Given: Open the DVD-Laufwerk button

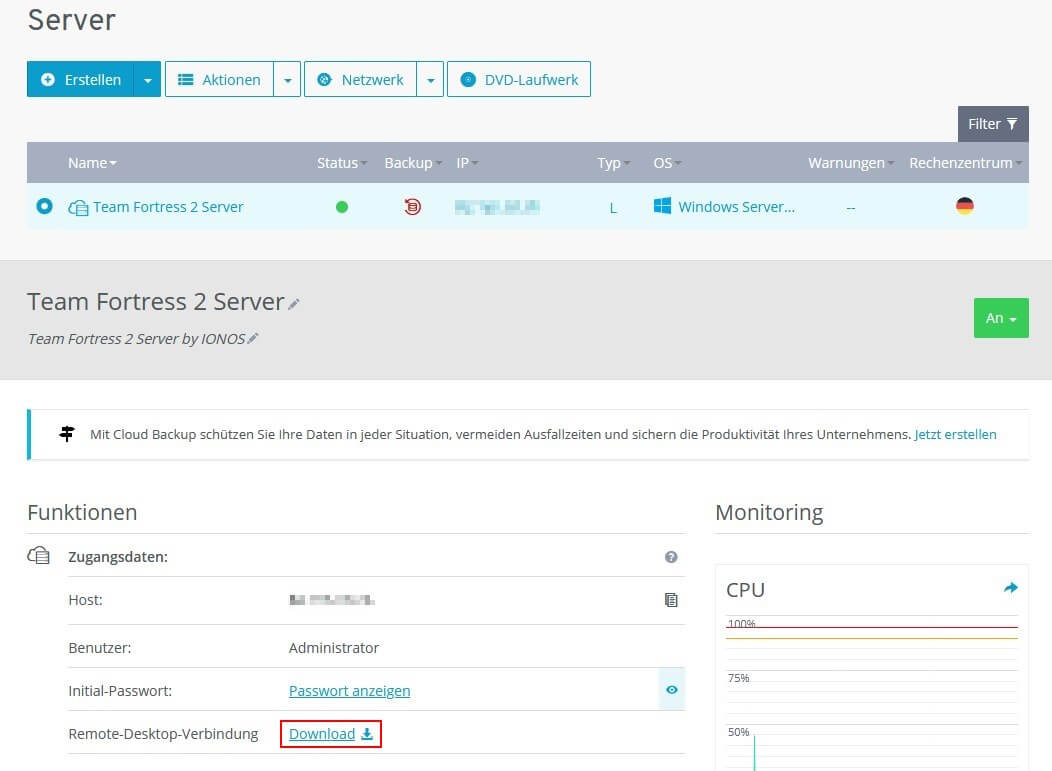Looking at the screenshot, I should click(x=519, y=79).
